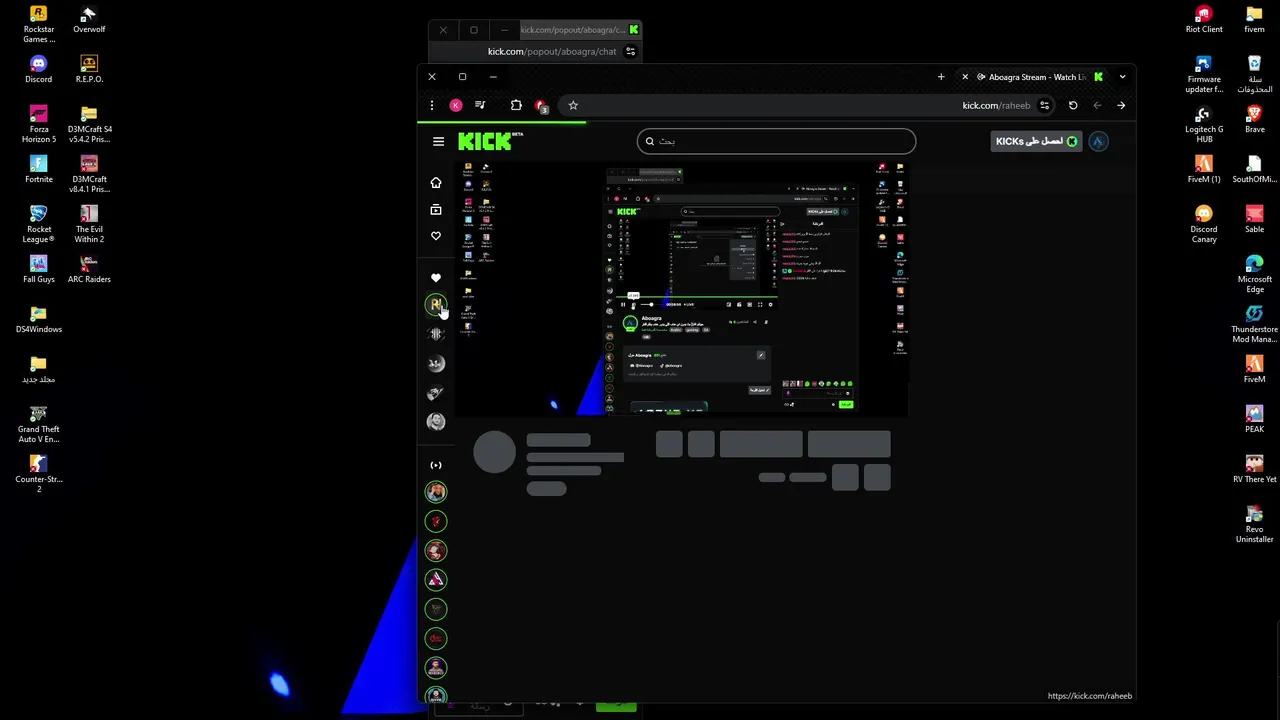
Task: Open Revo Uninstaller desktop shortcut
Action: [x=1254, y=525]
